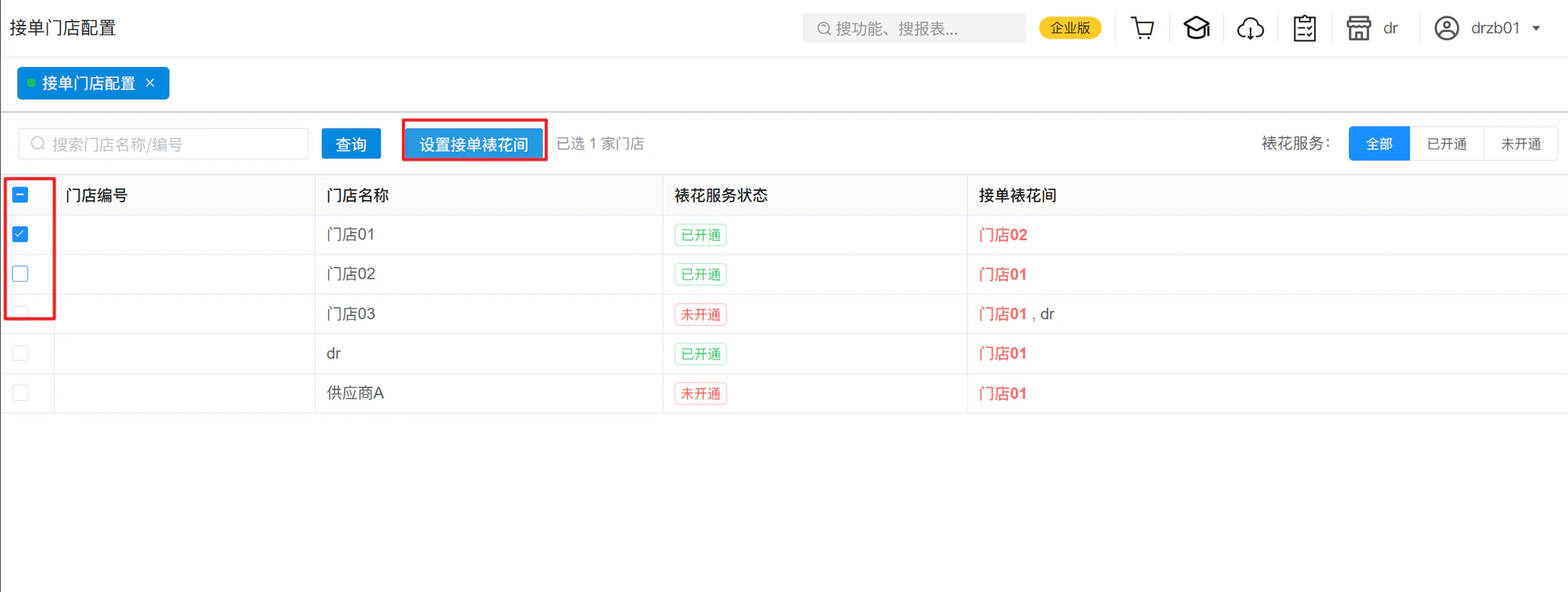This screenshot has height=592, width=1568.
Task: Click the 企业版 badge
Action: (1070, 29)
